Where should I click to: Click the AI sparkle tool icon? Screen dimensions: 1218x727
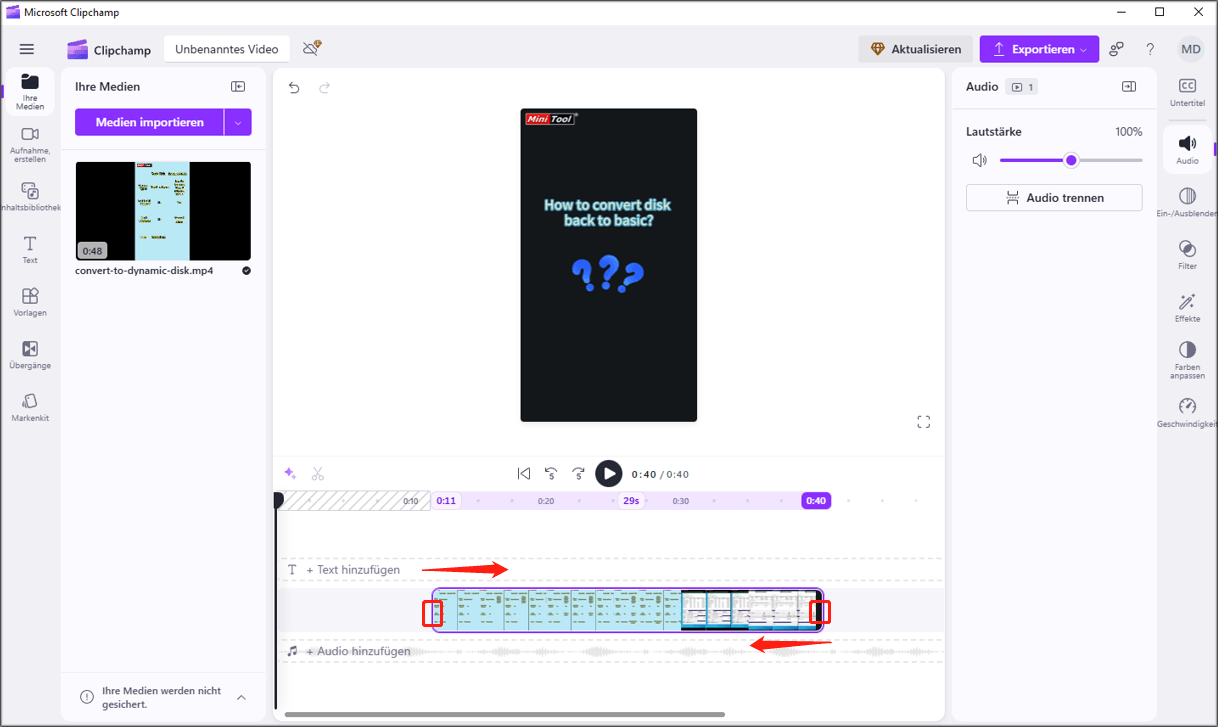pyautogui.click(x=290, y=474)
